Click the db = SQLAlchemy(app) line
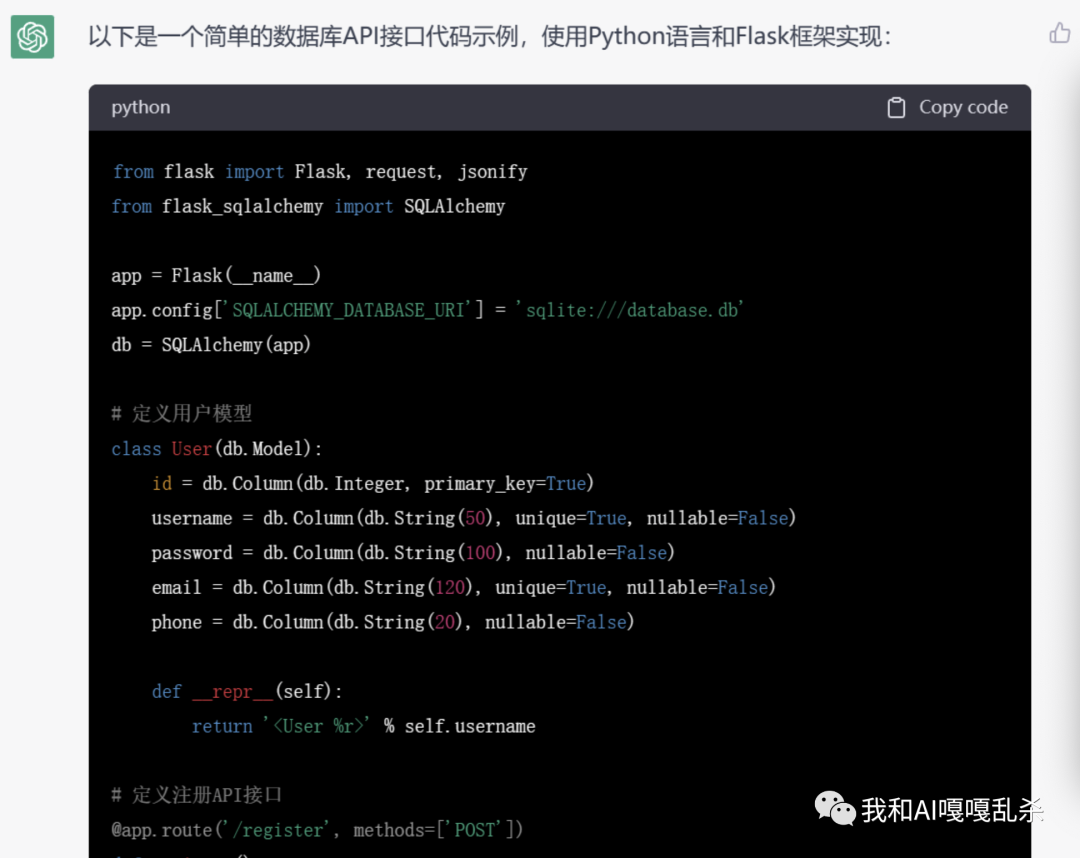 tap(211, 345)
